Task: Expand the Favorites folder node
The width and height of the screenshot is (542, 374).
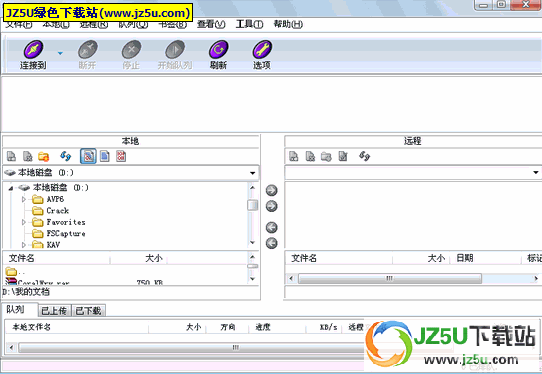Action: tap(24, 222)
